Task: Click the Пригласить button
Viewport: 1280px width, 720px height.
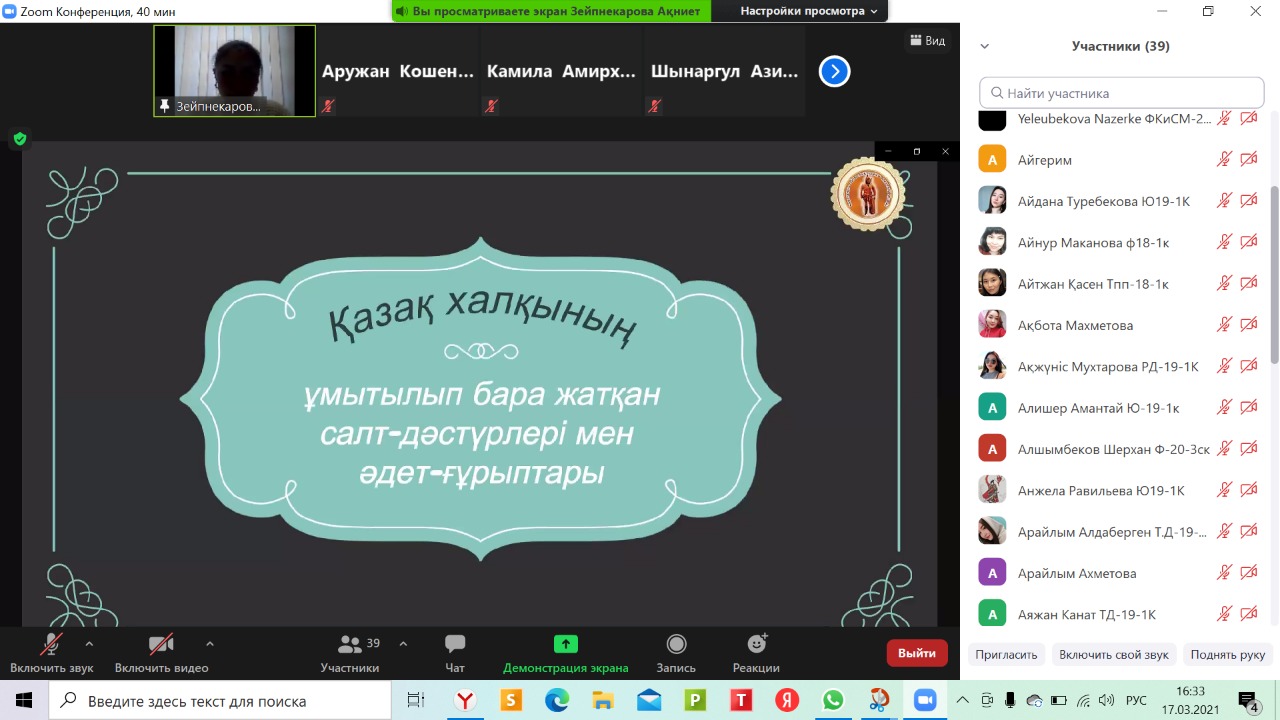Action: 1007,655
